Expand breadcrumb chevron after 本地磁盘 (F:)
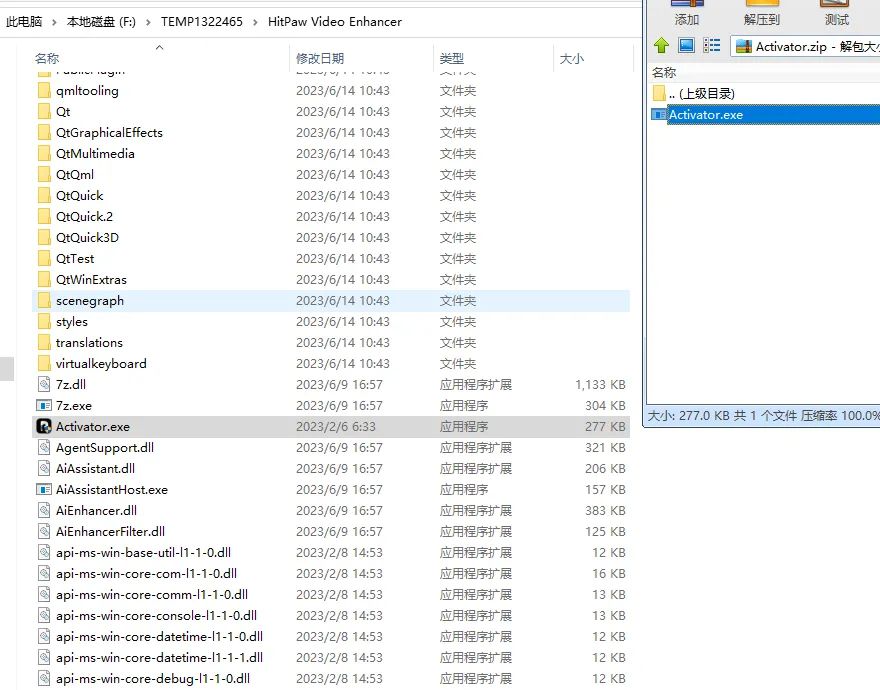880x690 pixels. pyautogui.click(x=148, y=22)
